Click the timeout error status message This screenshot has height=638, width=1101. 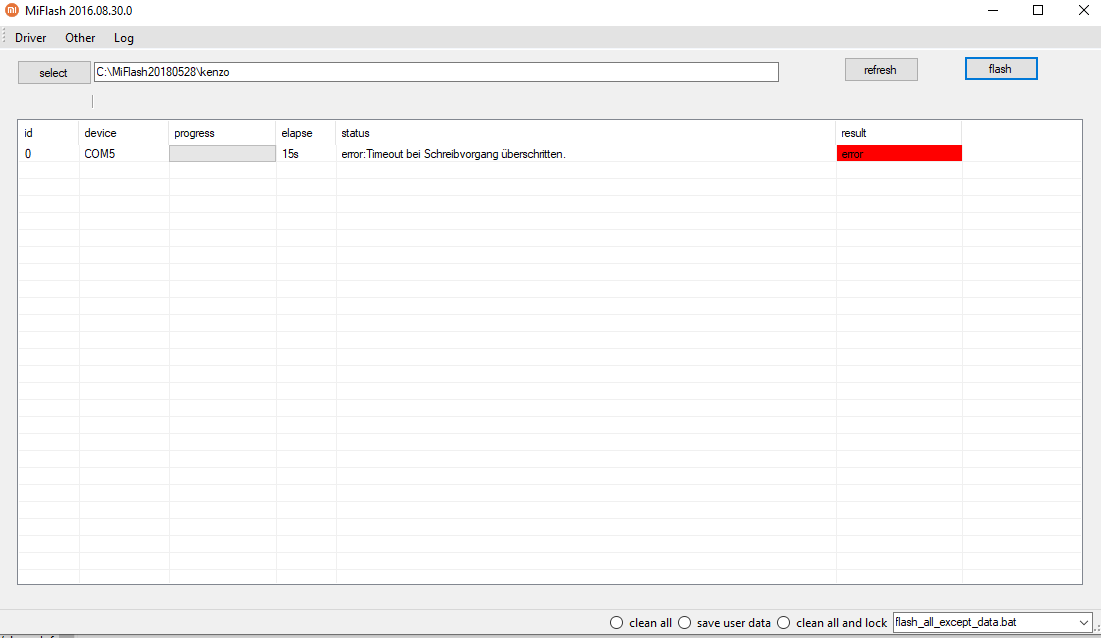[x=454, y=154]
